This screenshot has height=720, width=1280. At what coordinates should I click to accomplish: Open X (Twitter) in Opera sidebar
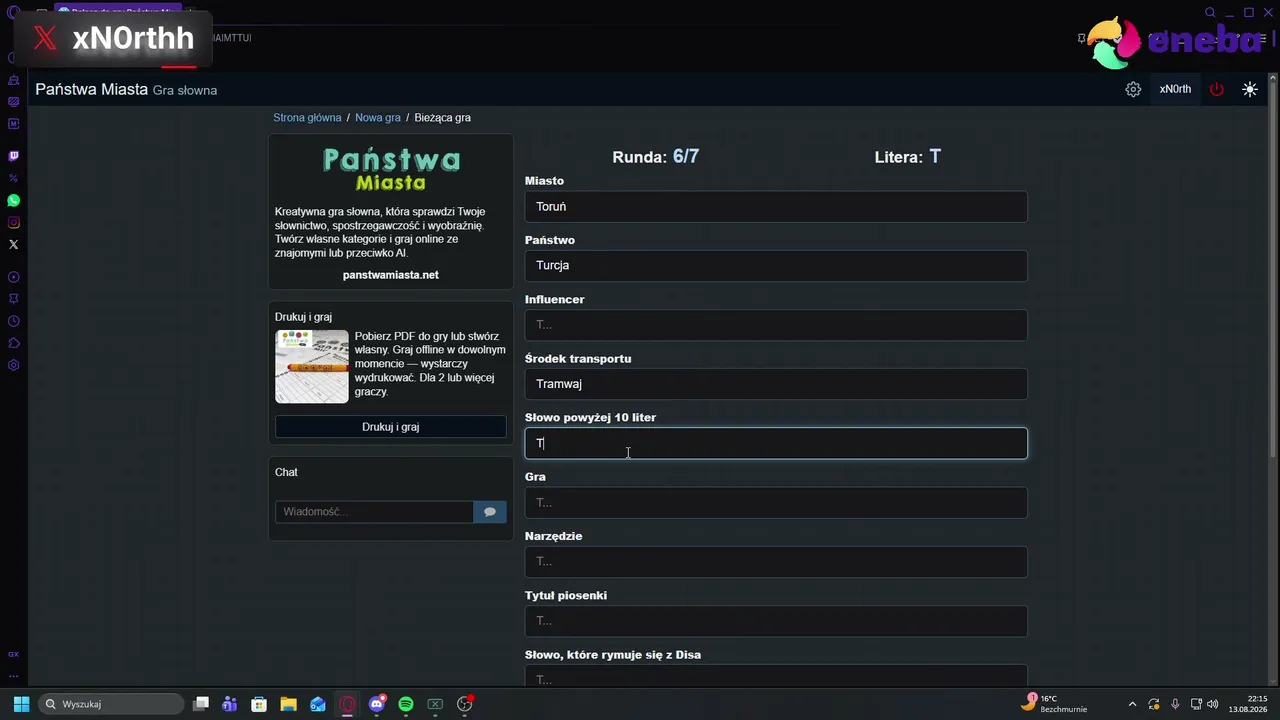(x=14, y=244)
